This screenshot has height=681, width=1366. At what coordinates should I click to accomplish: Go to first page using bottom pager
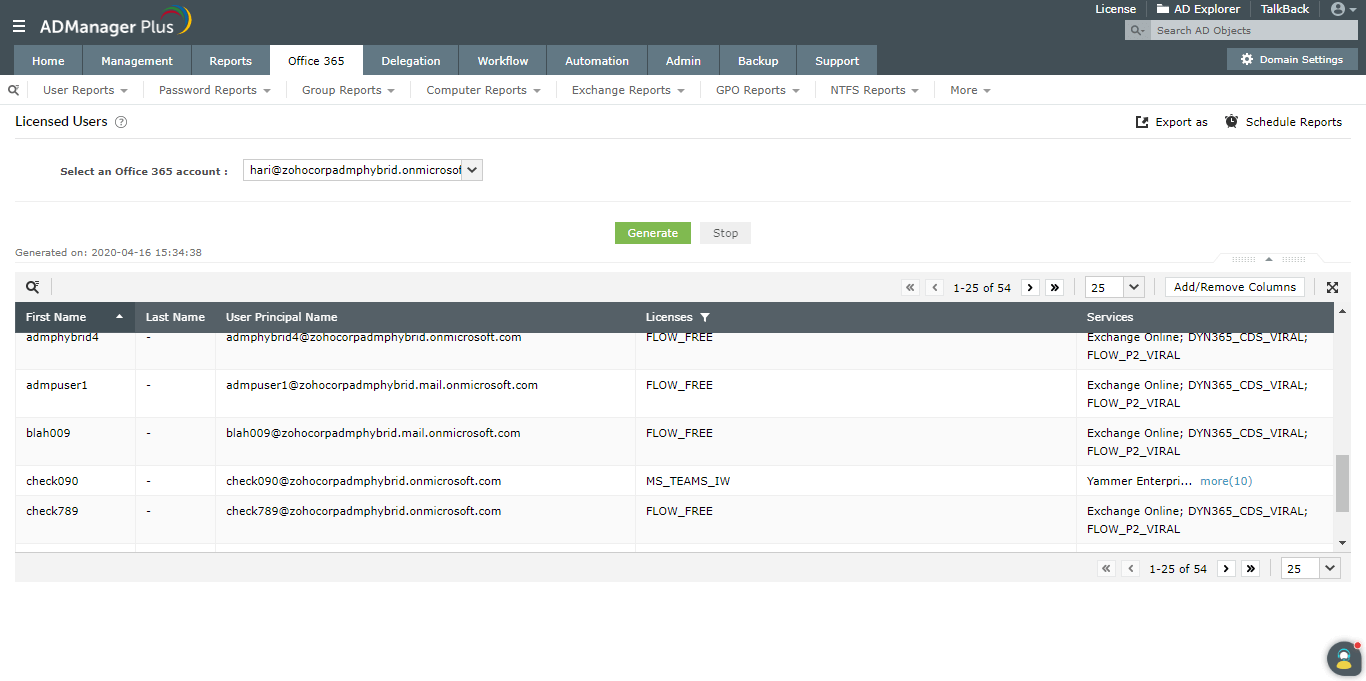(x=1106, y=568)
